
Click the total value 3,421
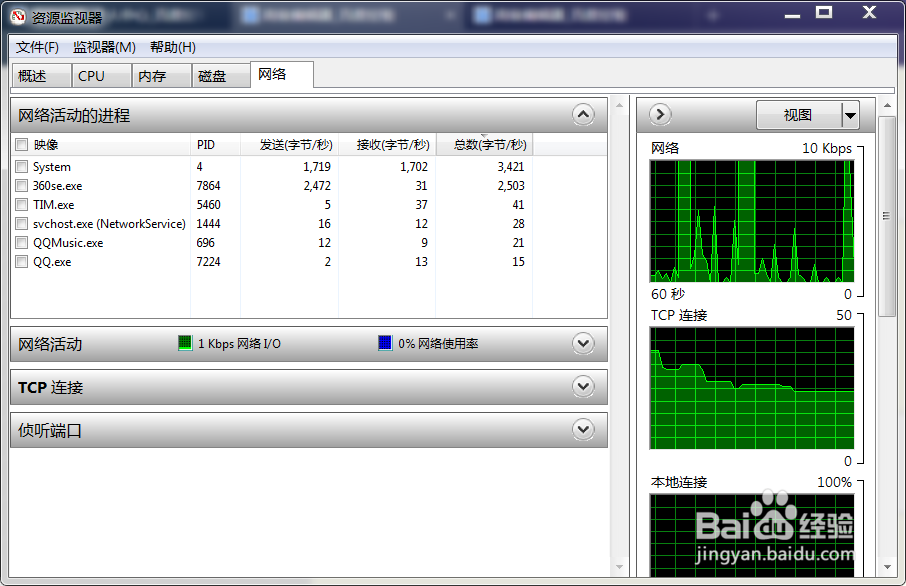pos(511,167)
